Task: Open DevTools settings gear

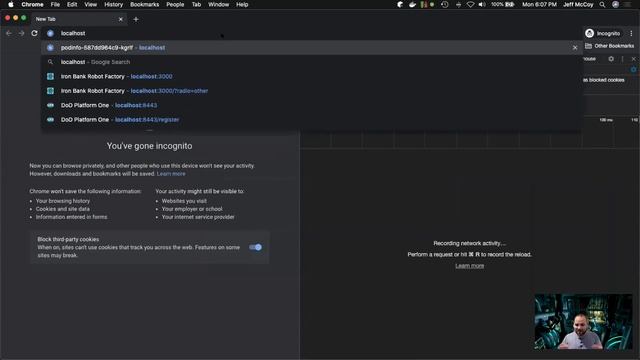Action: tap(611, 59)
